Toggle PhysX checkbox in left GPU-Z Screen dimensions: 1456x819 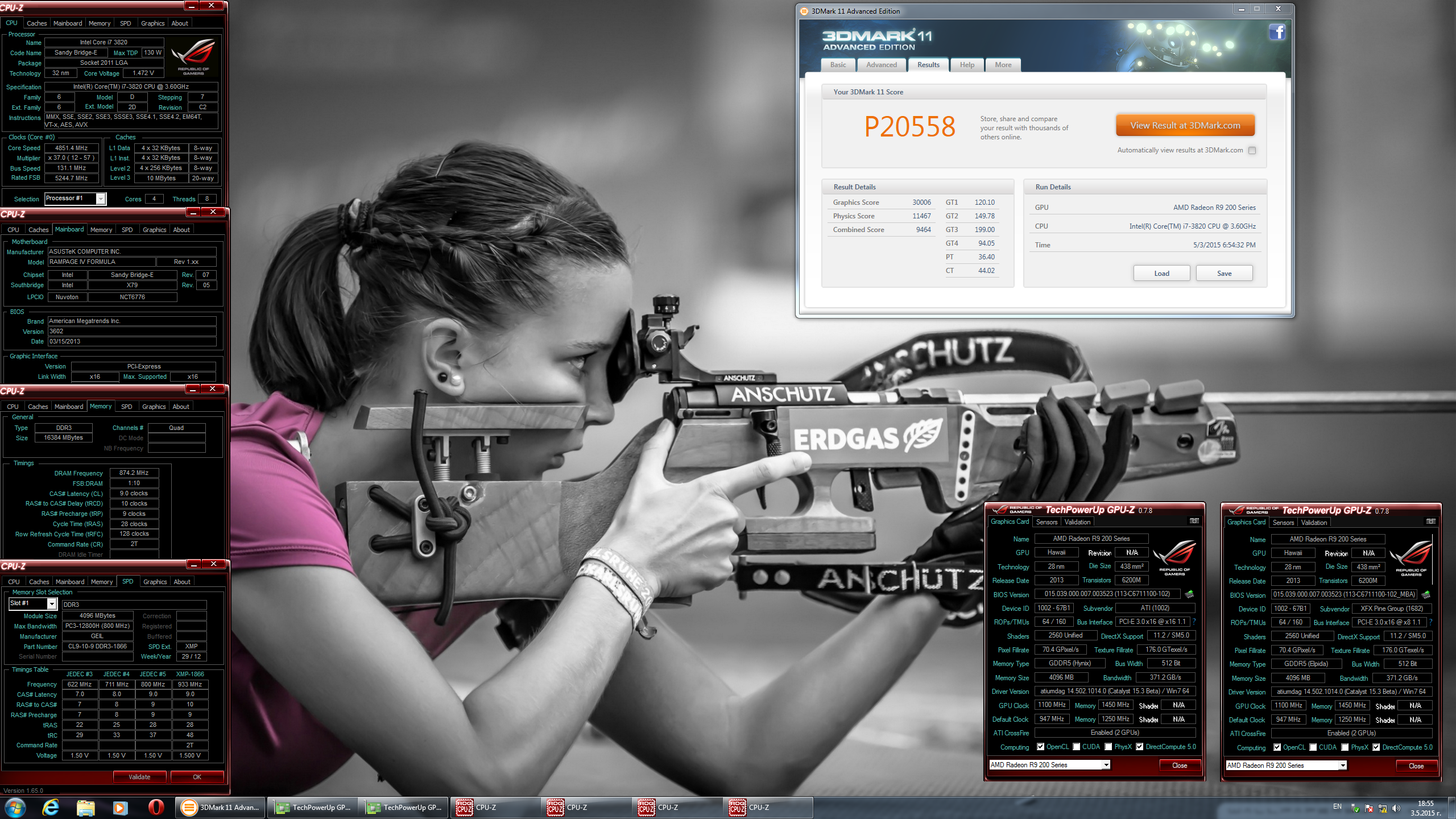tap(1108, 747)
